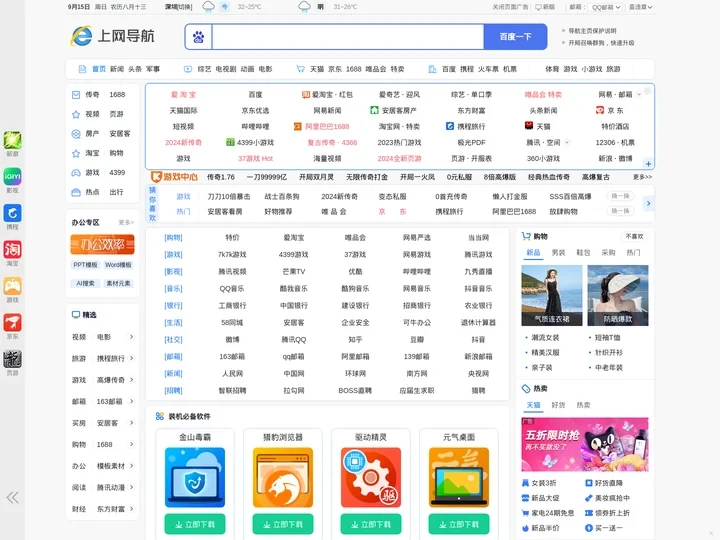720x540 pixels.
Task: Download 元气桌面 via 立即下载 button
Action: pos(459,524)
